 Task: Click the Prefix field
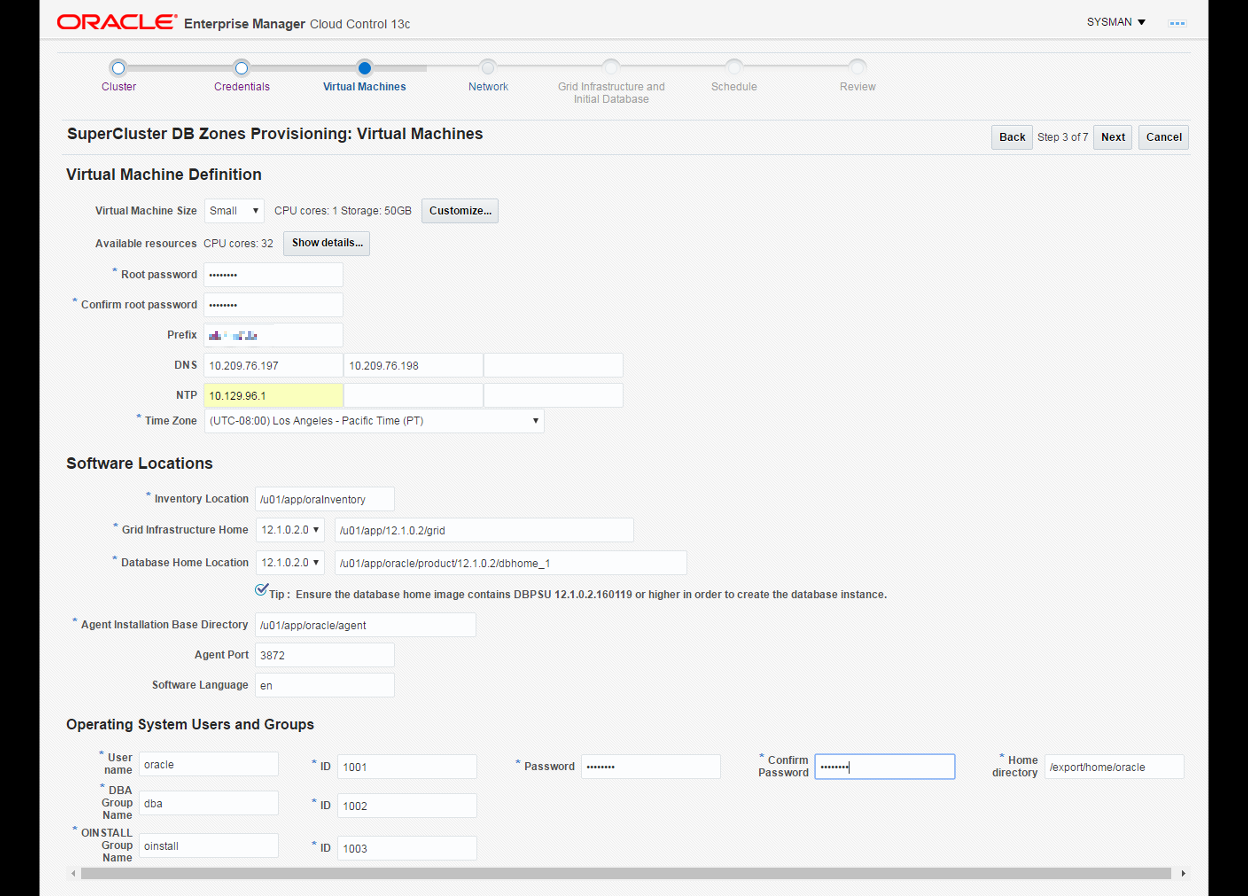[x=274, y=335]
